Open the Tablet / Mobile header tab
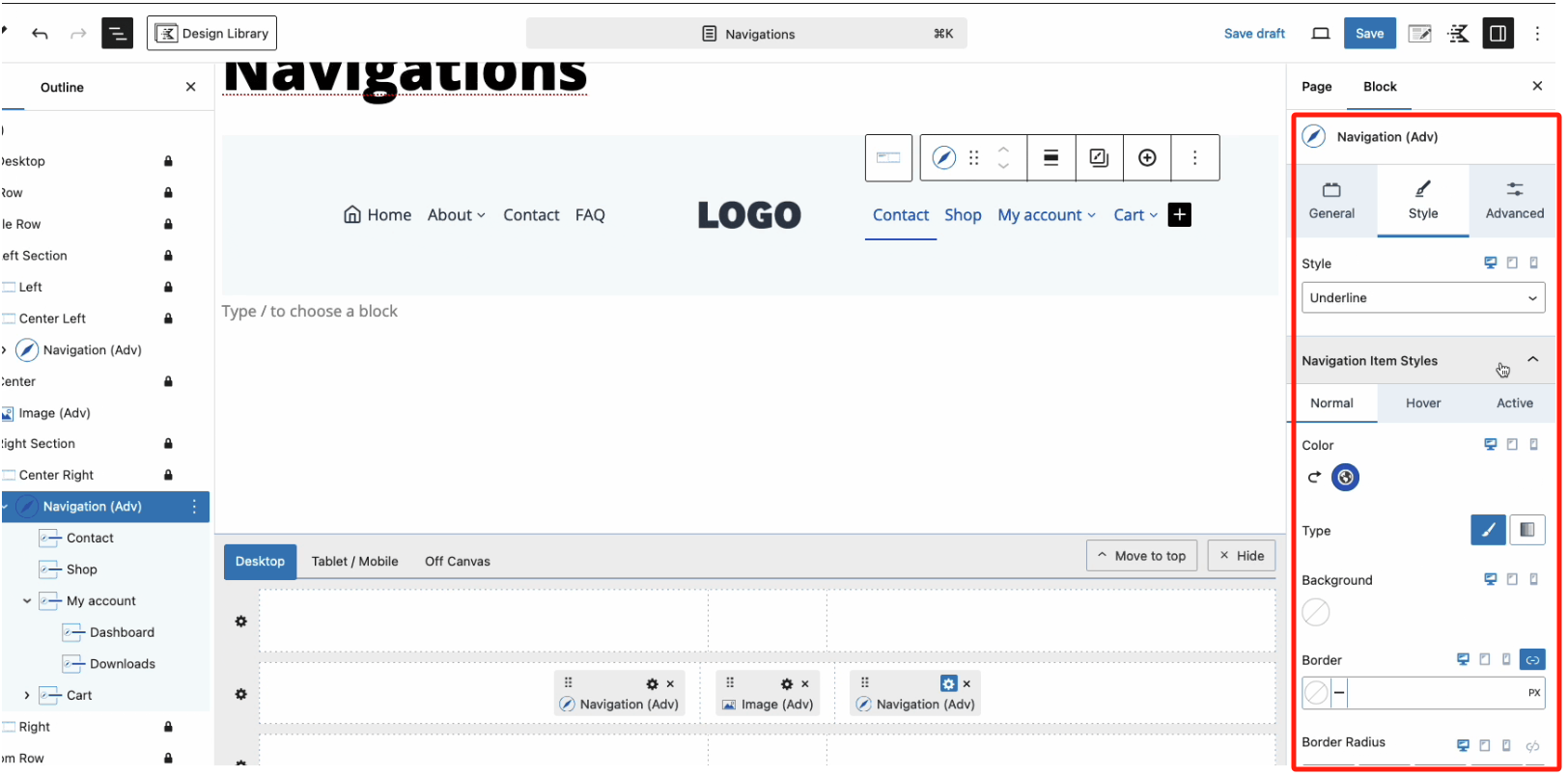This screenshot has width=1568, height=776. (x=354, y=562)
